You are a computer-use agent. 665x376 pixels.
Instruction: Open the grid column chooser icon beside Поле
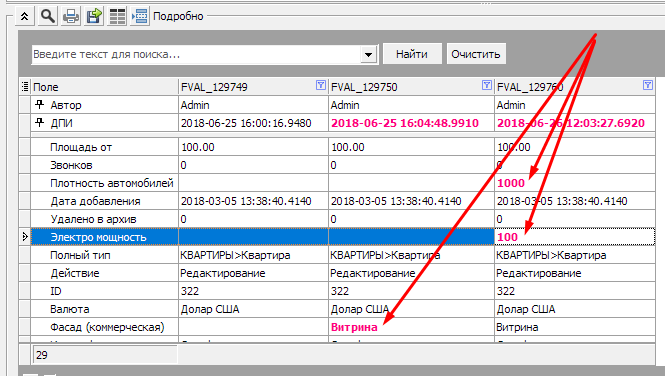pos(25,86)
